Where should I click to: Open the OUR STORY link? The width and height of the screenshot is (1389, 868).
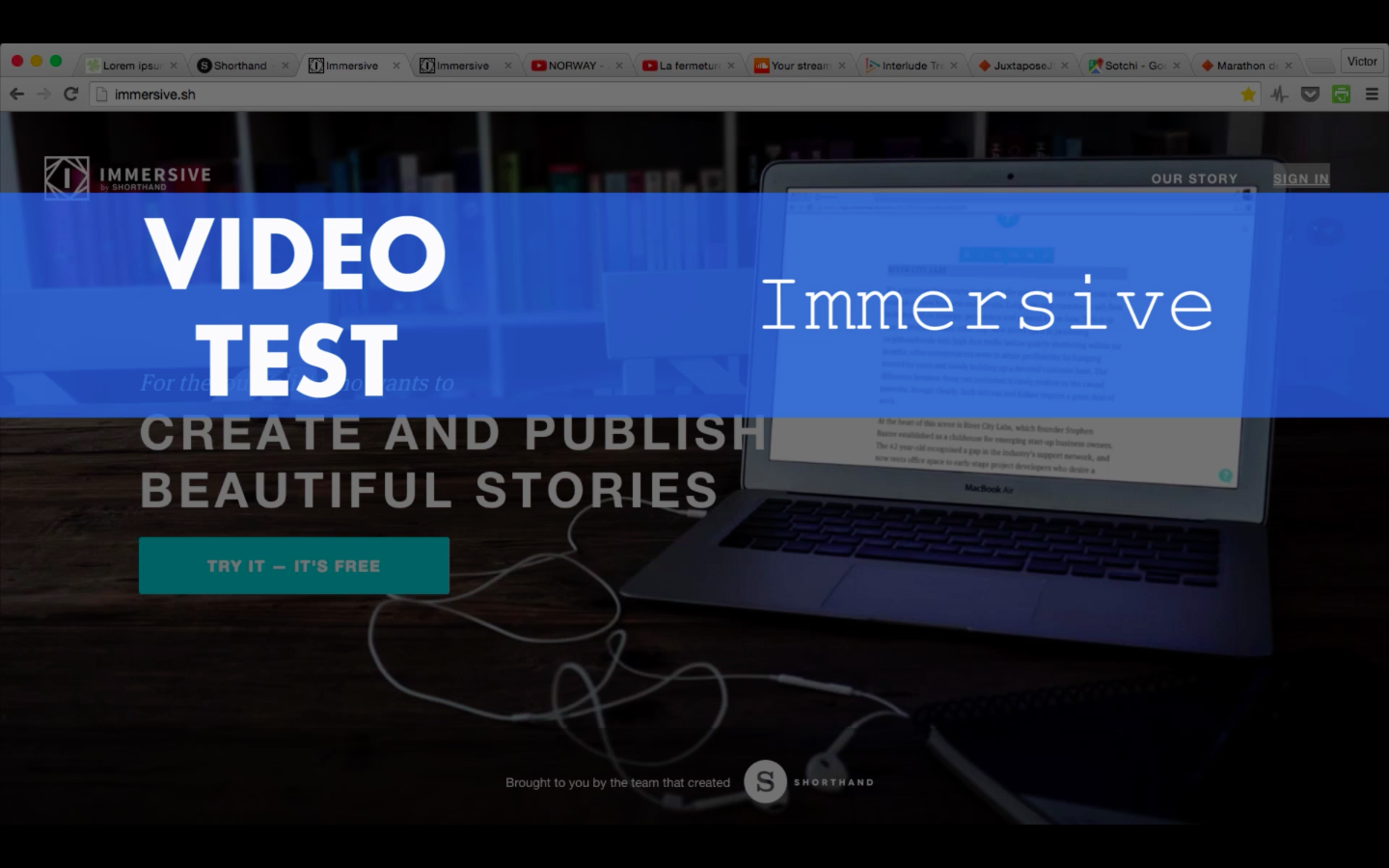[1194, 178]
